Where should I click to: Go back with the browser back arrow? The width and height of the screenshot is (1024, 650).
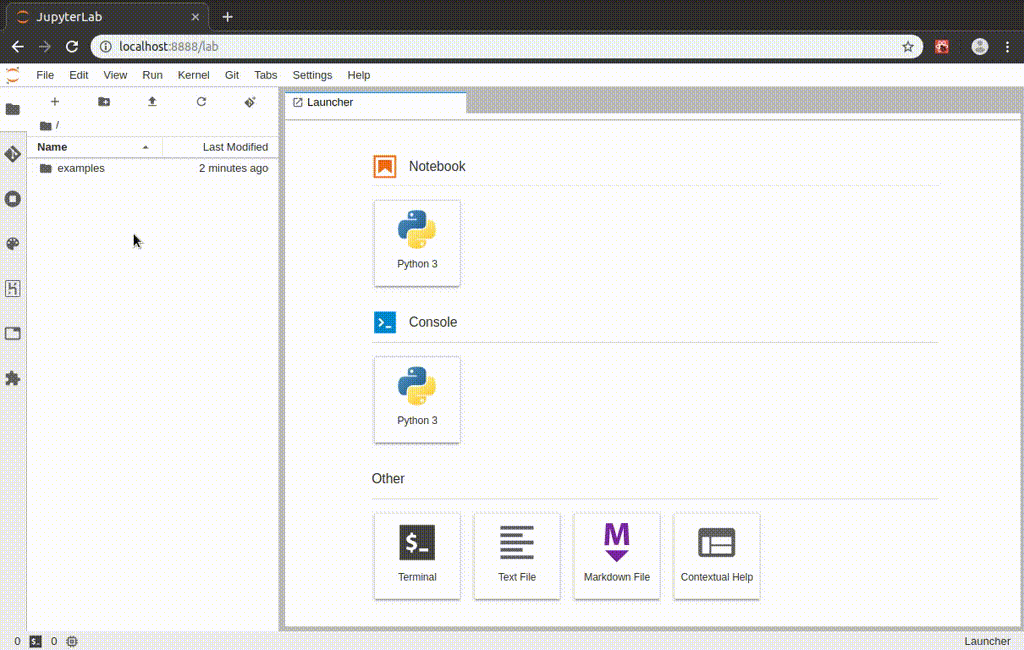18,46
